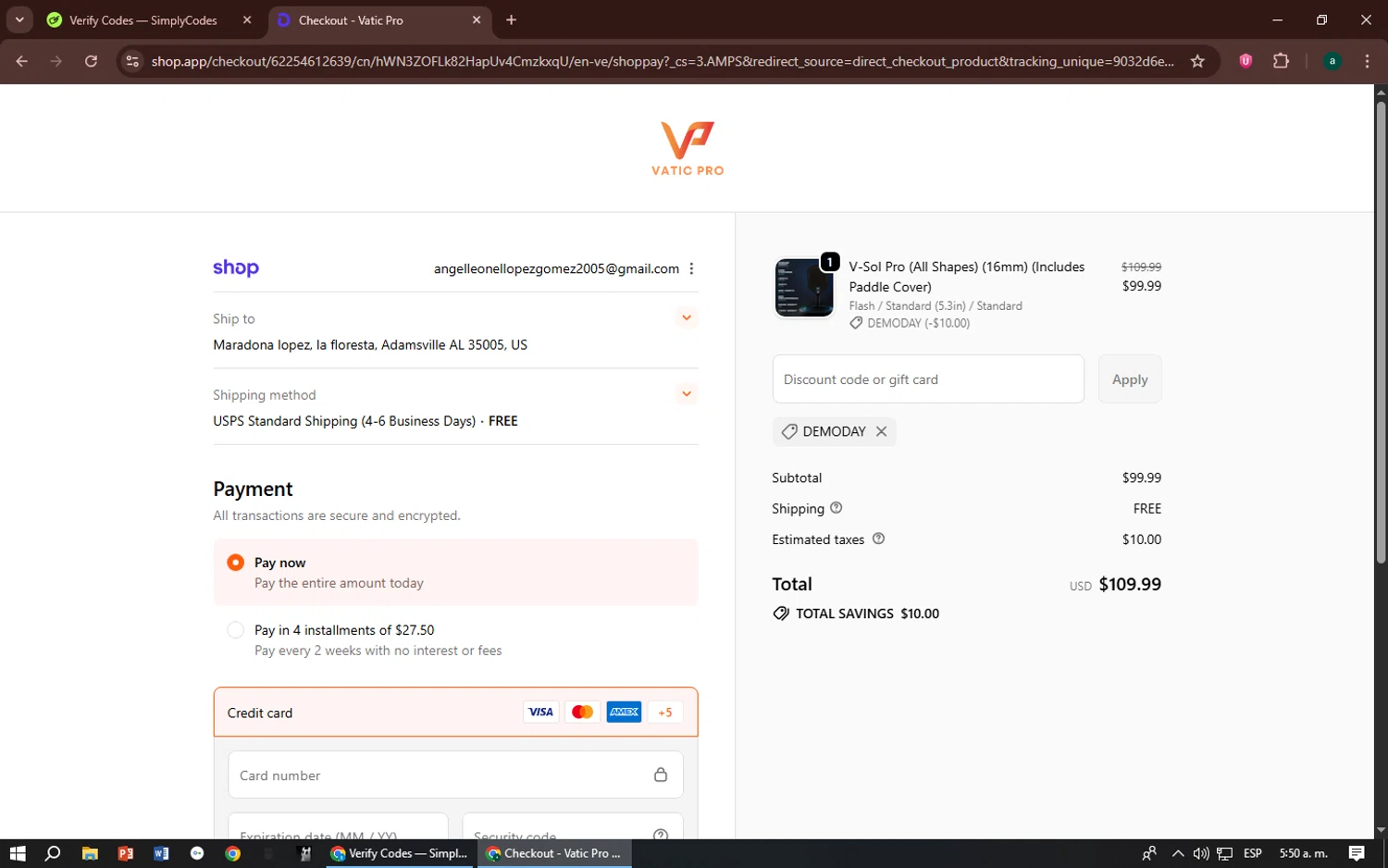This screenshot has height=868, width=1388.
Task: Click the Total amount $109.99
Action: 1130,584
